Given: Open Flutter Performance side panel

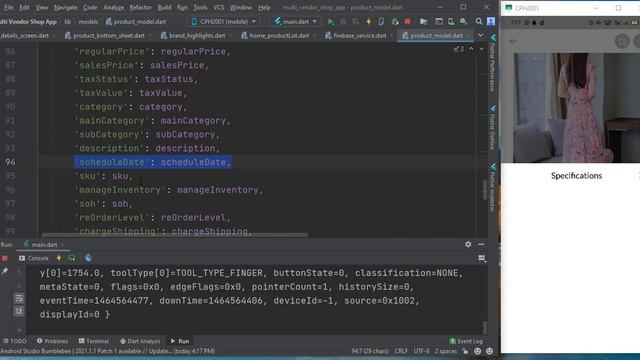Looking at the screenshot, I should [493, 63].
